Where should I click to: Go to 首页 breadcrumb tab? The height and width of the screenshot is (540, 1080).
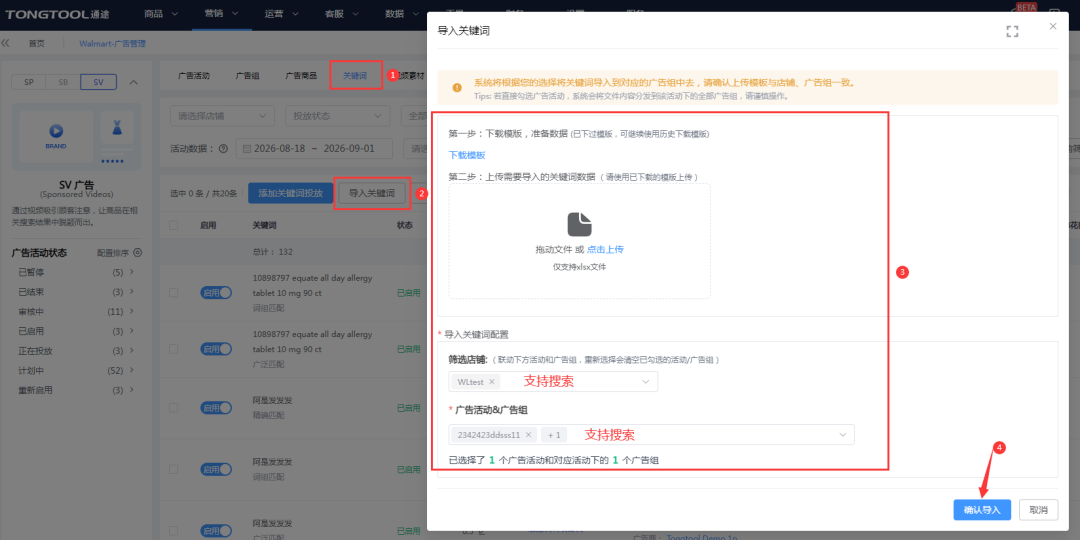click(37, 43)
